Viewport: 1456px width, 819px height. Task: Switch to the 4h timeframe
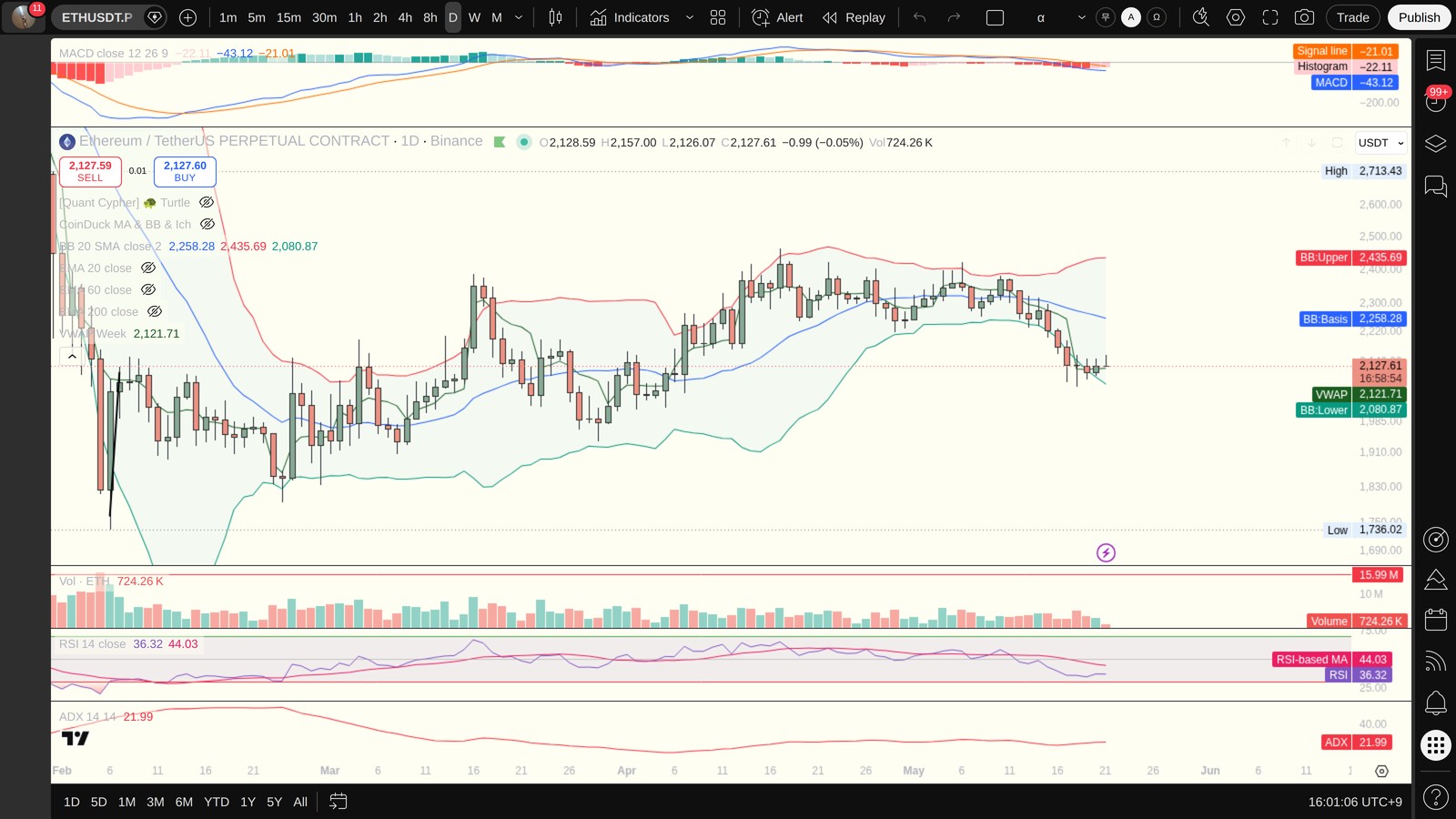pyautogui.click(x=405, y=17)
